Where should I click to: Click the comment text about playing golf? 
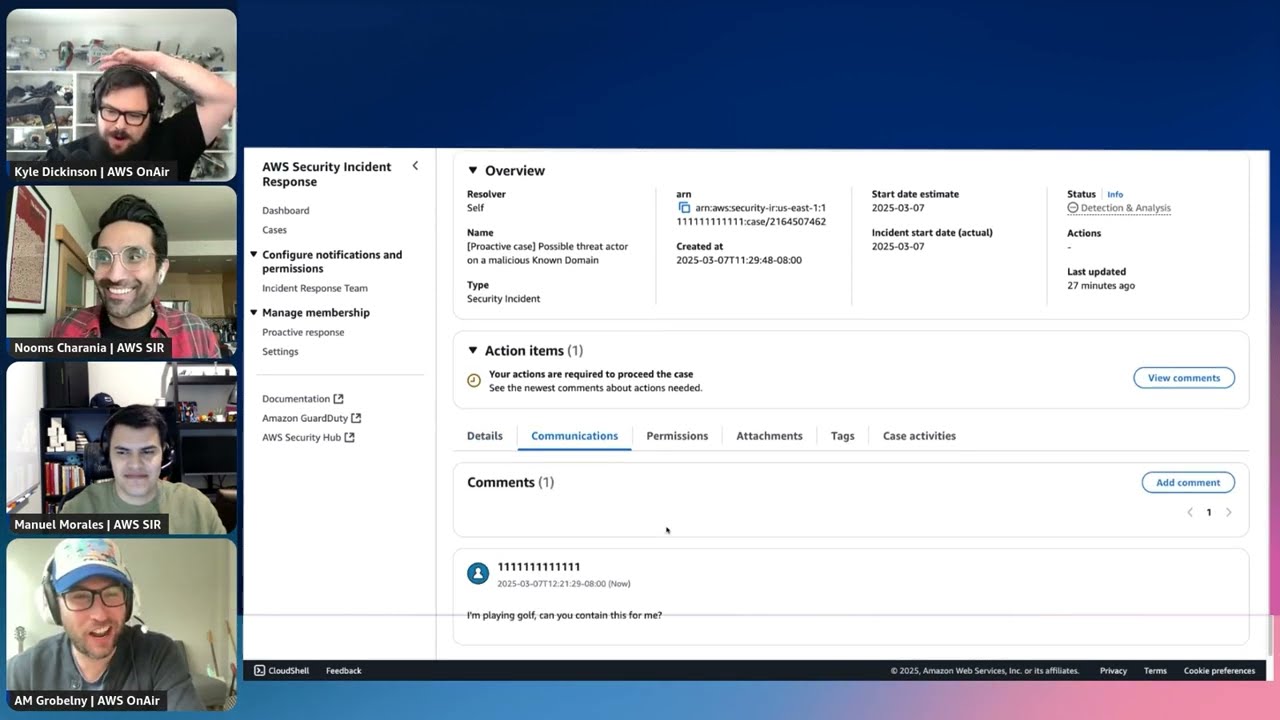pyautogui.click(x=564, y=615)
